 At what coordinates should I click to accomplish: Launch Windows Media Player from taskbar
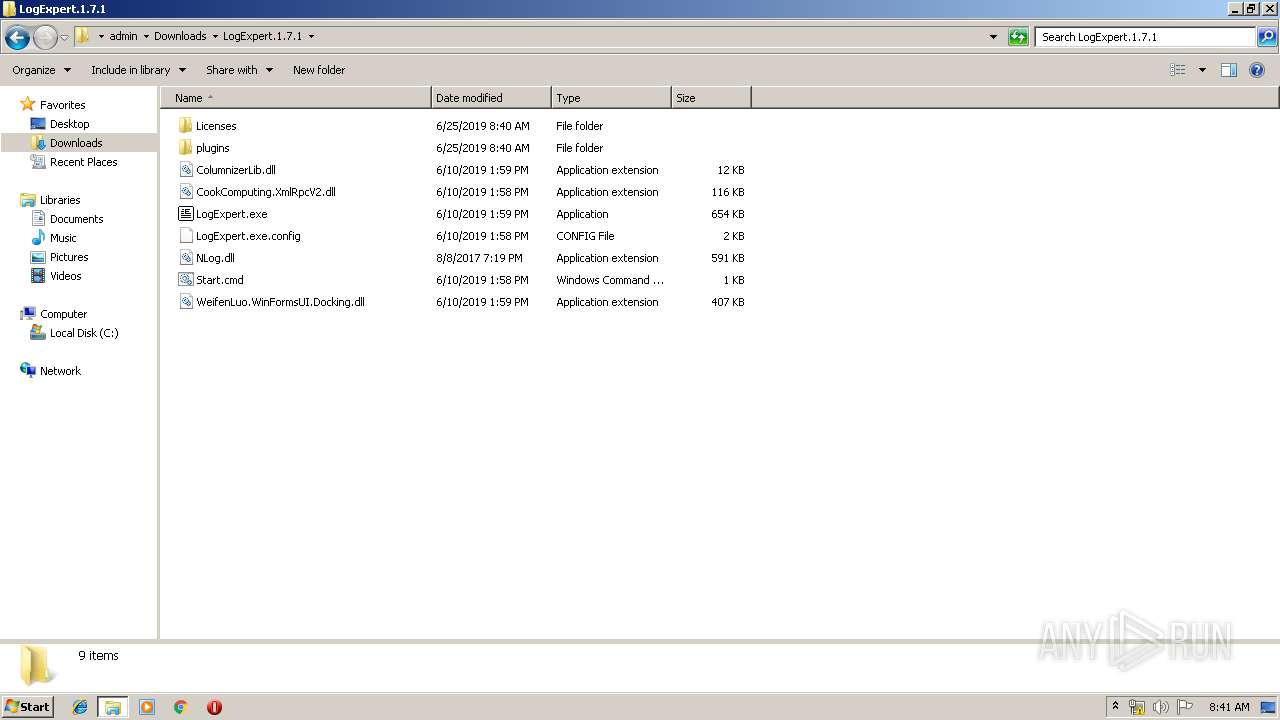tap(147, 707)
